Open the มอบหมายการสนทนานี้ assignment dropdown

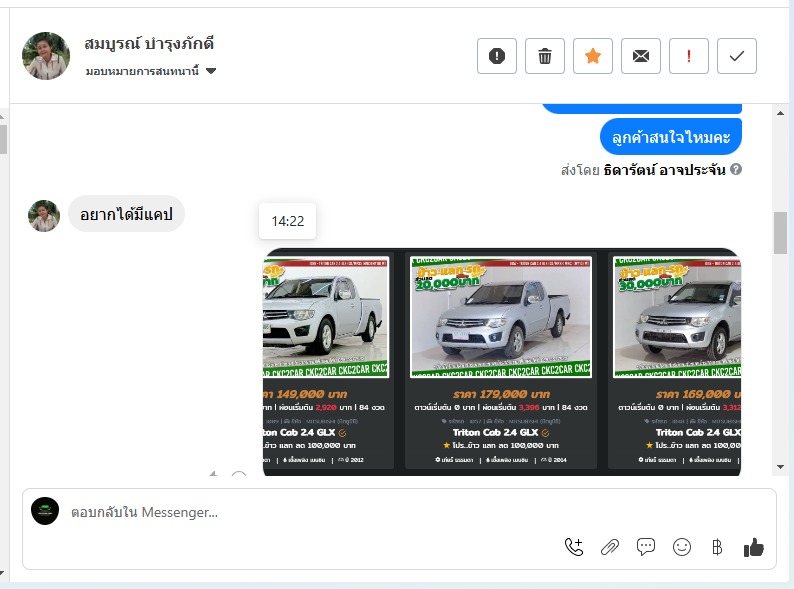151,71
